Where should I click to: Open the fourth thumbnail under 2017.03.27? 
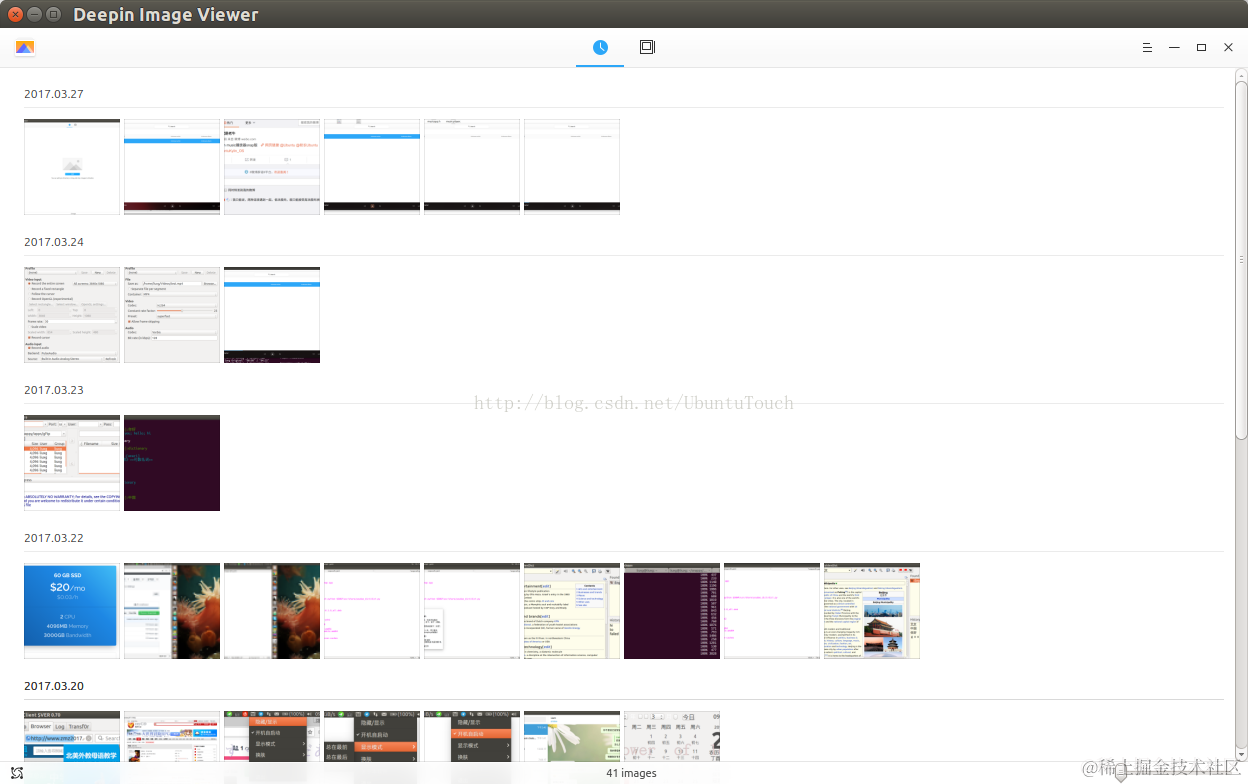372,167
